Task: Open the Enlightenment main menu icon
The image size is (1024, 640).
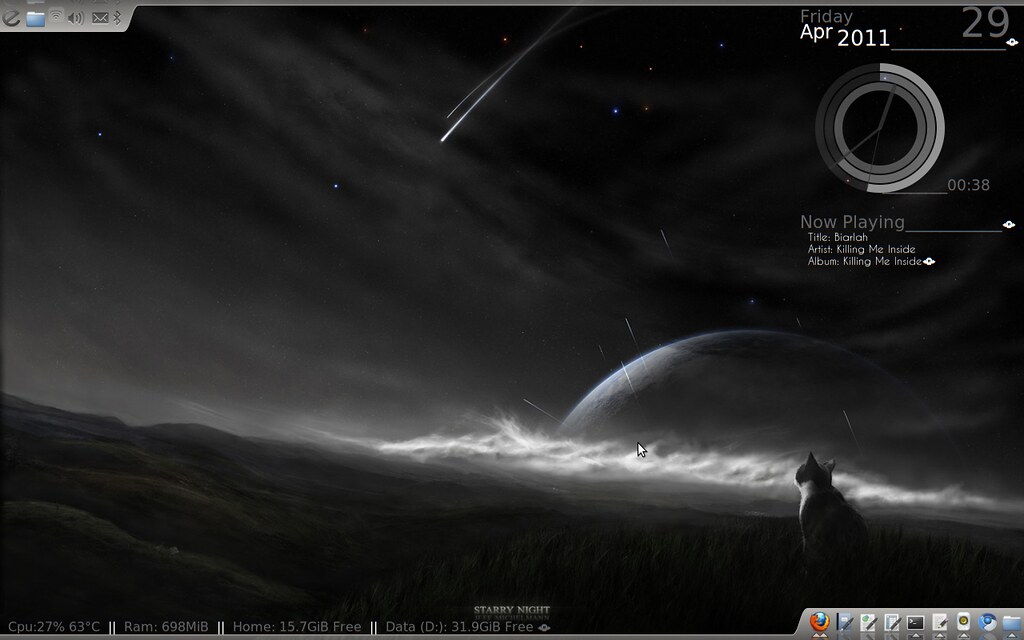Action: click(10, 18)
